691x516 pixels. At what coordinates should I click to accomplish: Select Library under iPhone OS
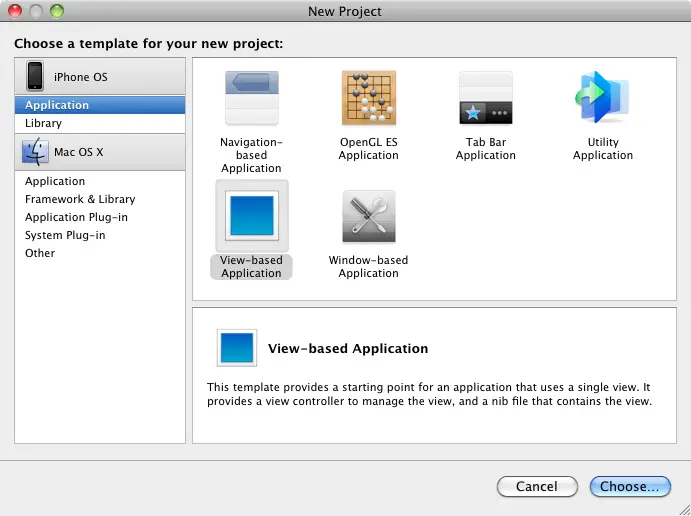100,123
